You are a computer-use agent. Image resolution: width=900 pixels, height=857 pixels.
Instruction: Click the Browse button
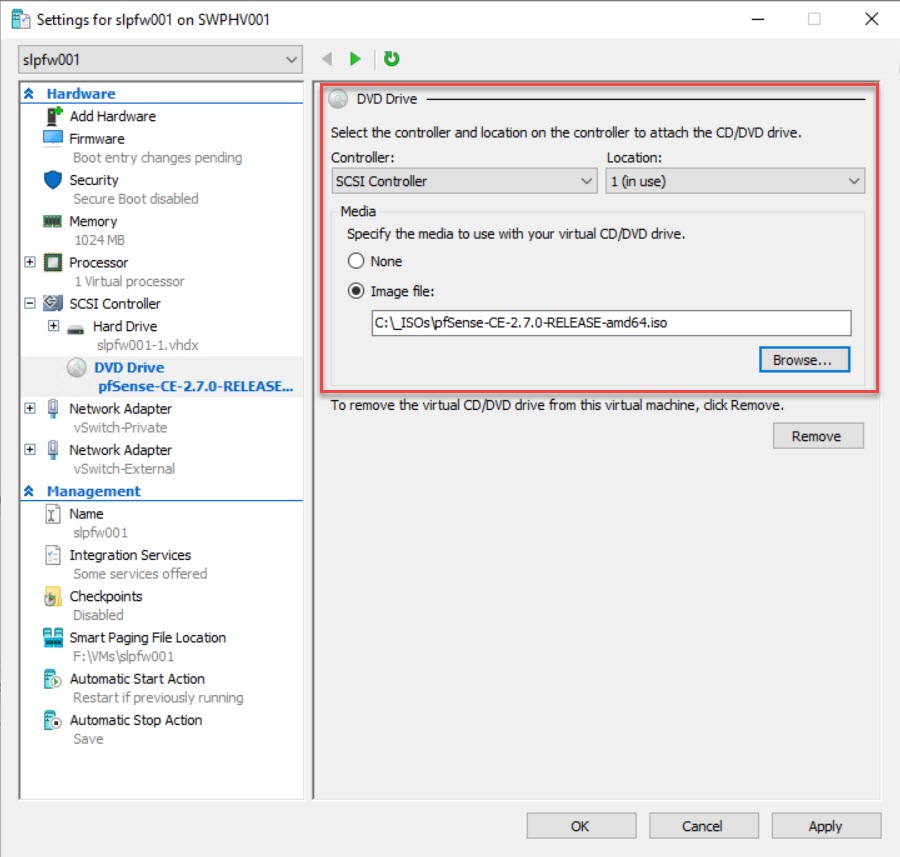[804, 359]
